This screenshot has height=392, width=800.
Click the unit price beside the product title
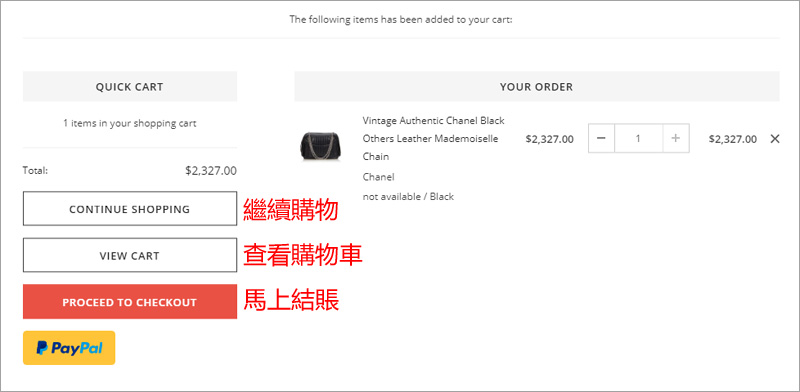click(x=549, y=139)
